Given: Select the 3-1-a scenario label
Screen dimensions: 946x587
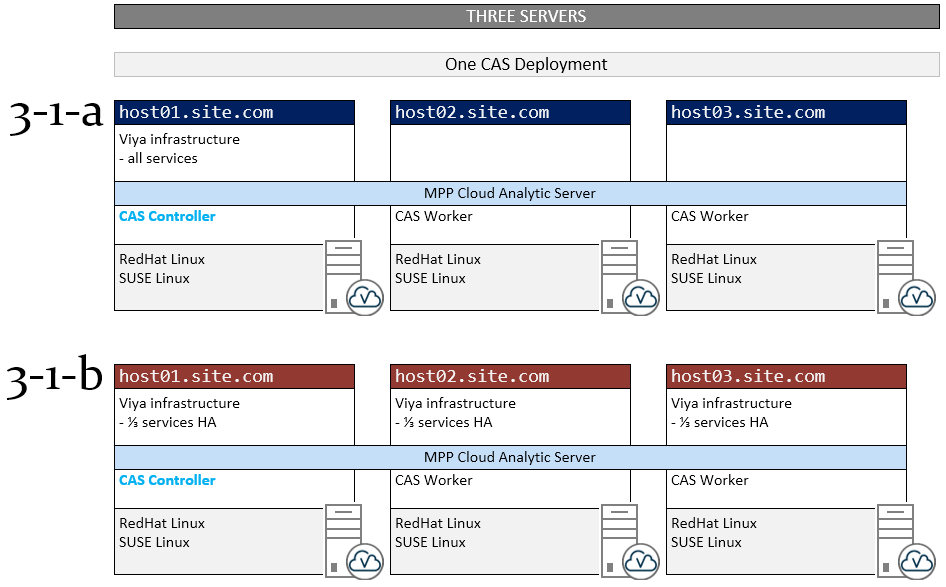Looking at the screenshot, I should click(56, 115).
